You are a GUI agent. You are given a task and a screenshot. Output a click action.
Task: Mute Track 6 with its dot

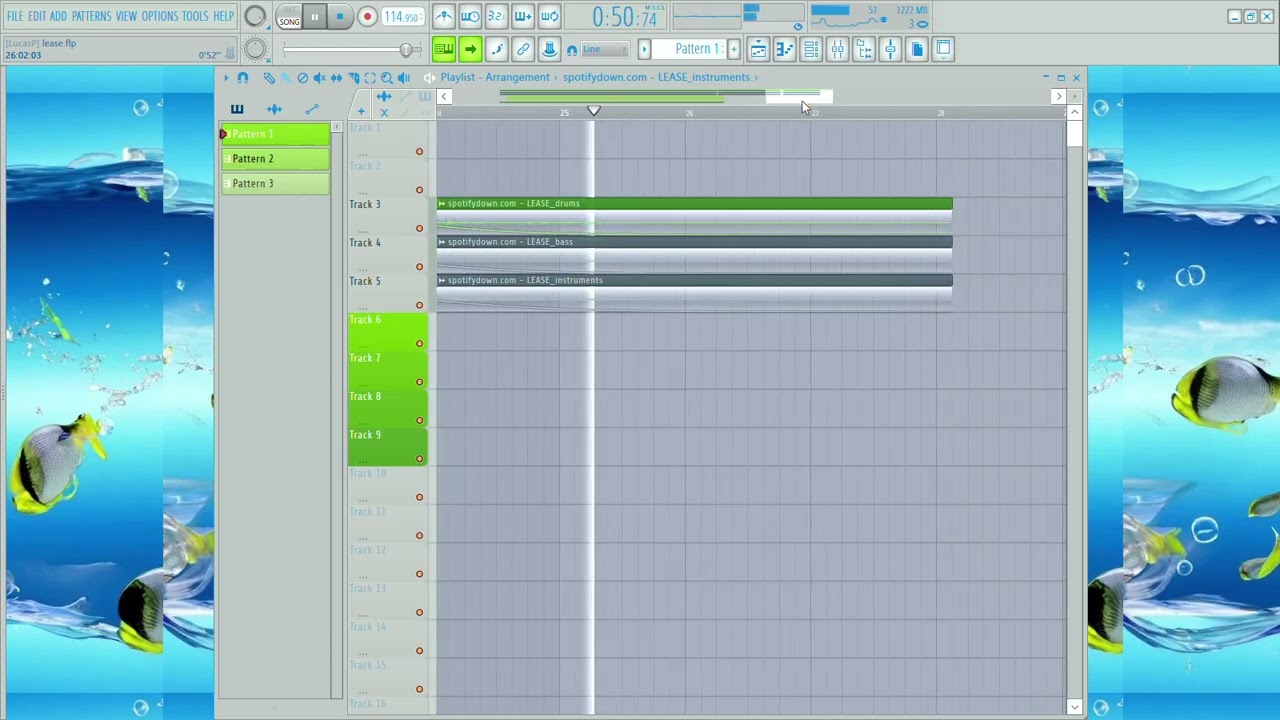(419, 344)
